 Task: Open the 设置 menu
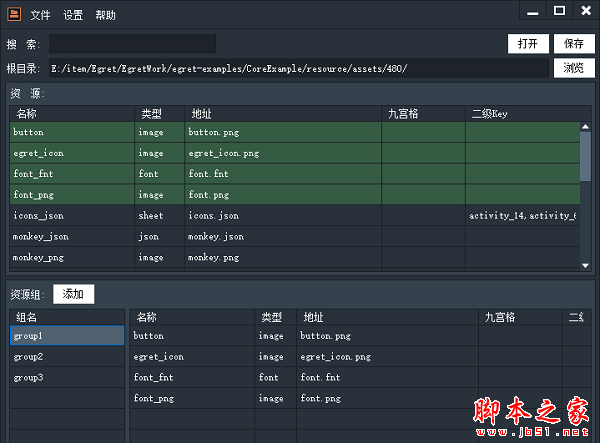coord(73,15)
